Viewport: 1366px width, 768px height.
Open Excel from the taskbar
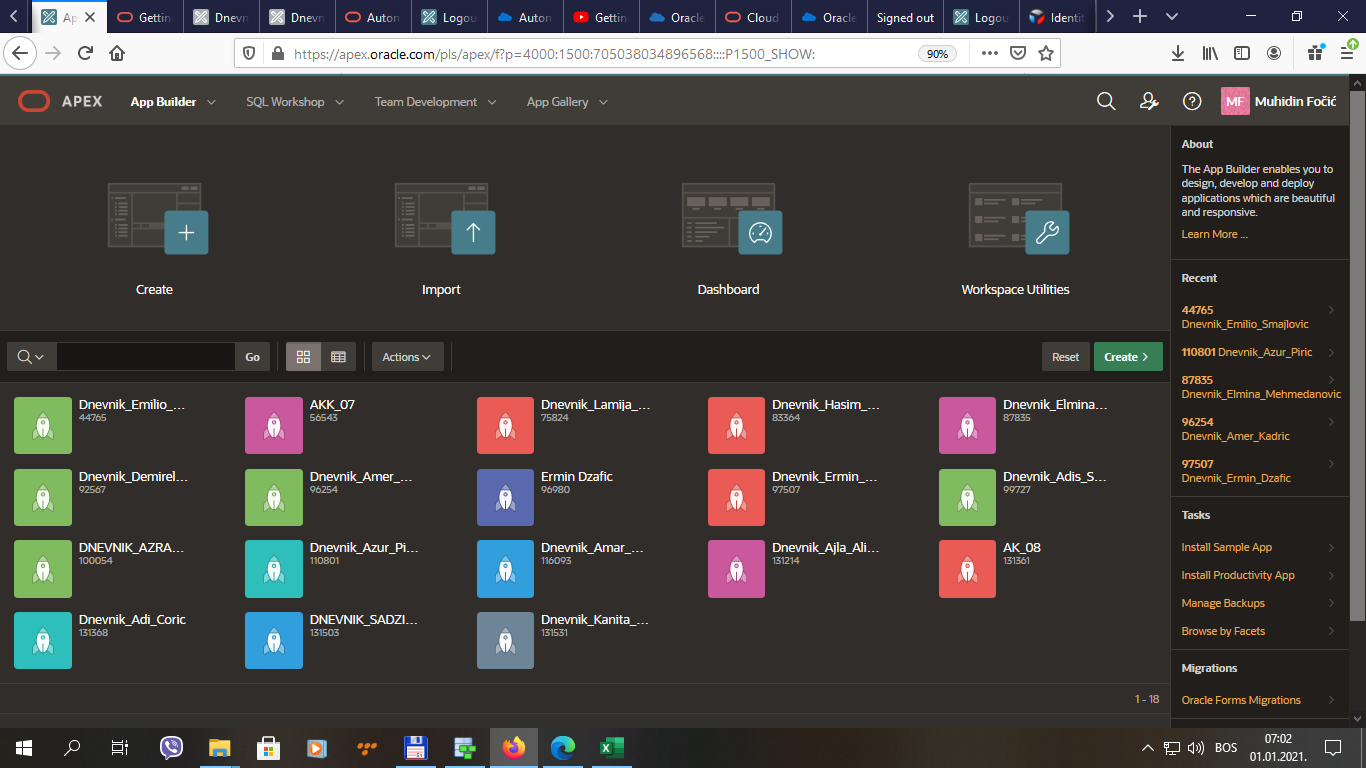tap(611, 747)
